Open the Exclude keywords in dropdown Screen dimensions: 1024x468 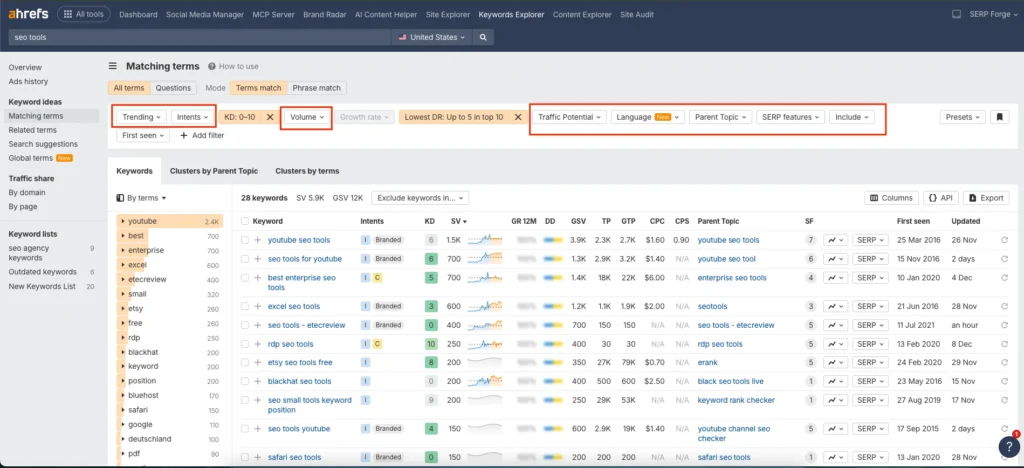[419, 198]
